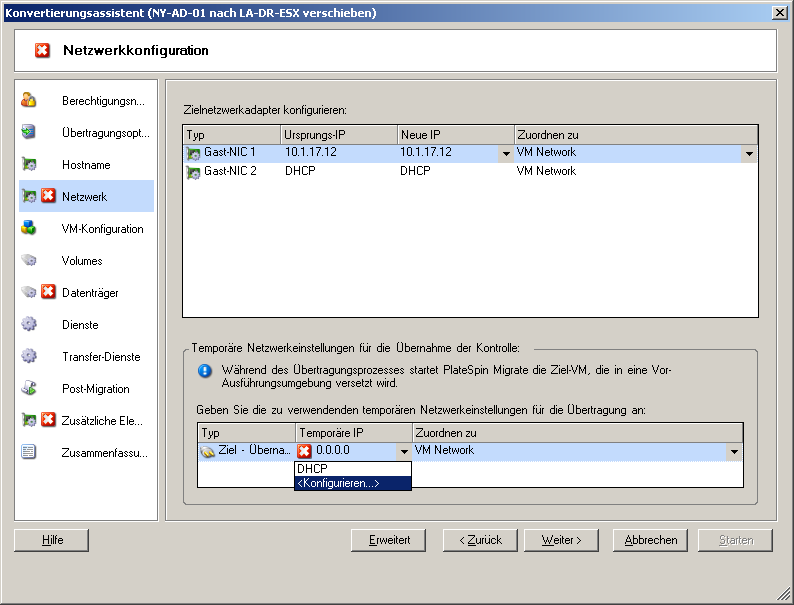Screen dimensions: 794x605
Task: Click the Temporäre IP column header
Action: click(354, 433)
